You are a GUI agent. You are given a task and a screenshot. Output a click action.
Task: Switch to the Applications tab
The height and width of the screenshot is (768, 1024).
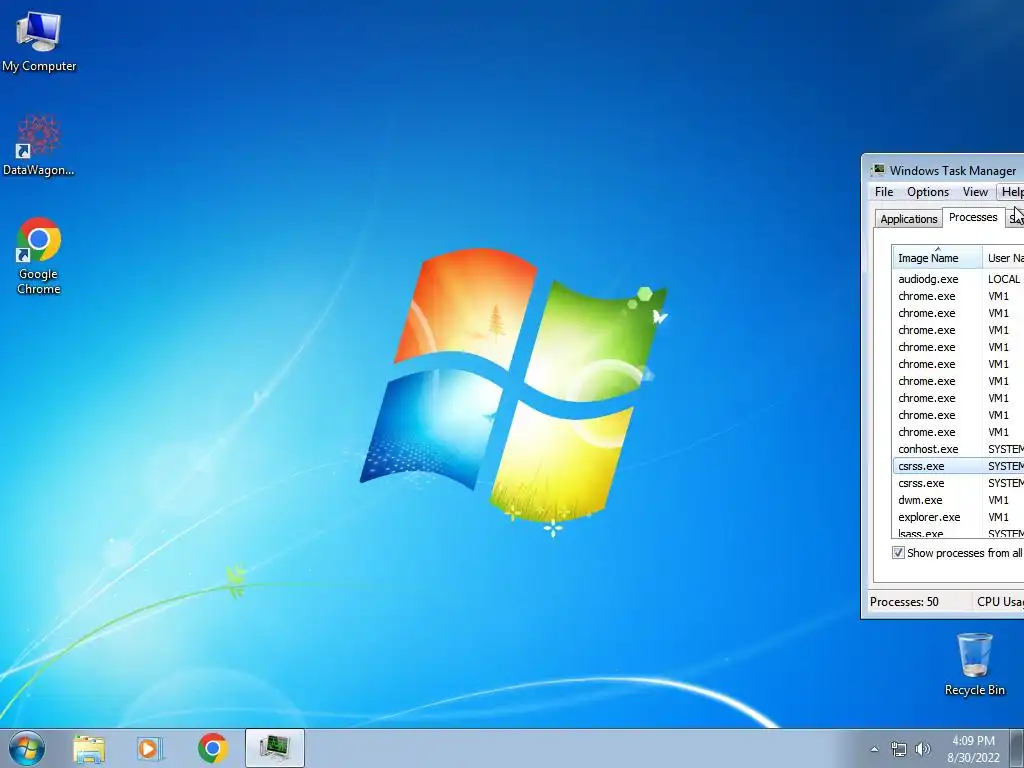point(908,219)
